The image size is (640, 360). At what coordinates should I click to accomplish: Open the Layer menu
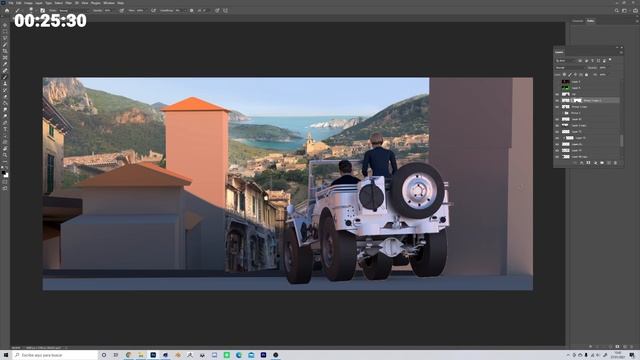click(x=39, y=3)
